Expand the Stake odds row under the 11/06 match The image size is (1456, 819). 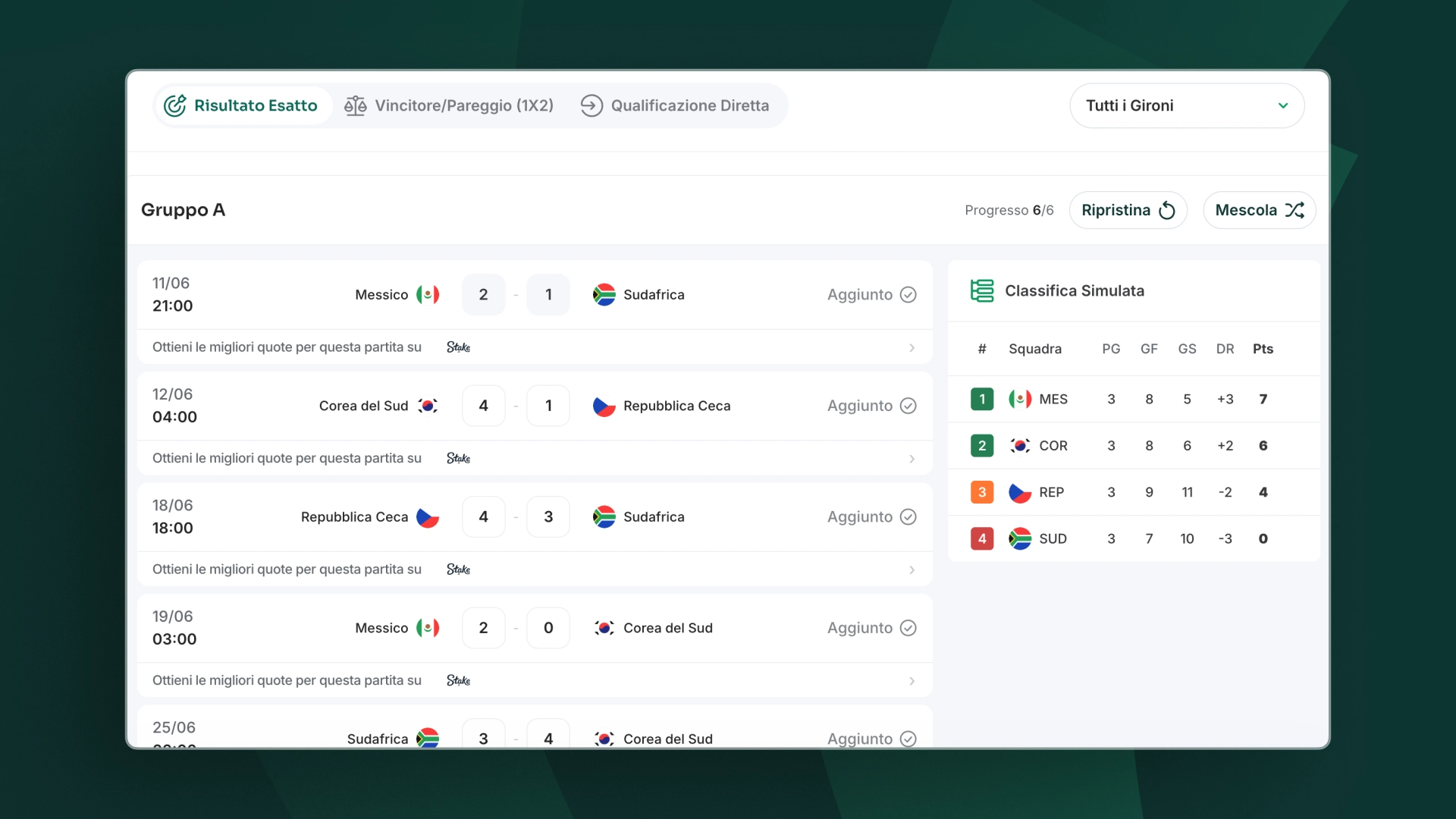pyautogui.click(x=535, y=347)
